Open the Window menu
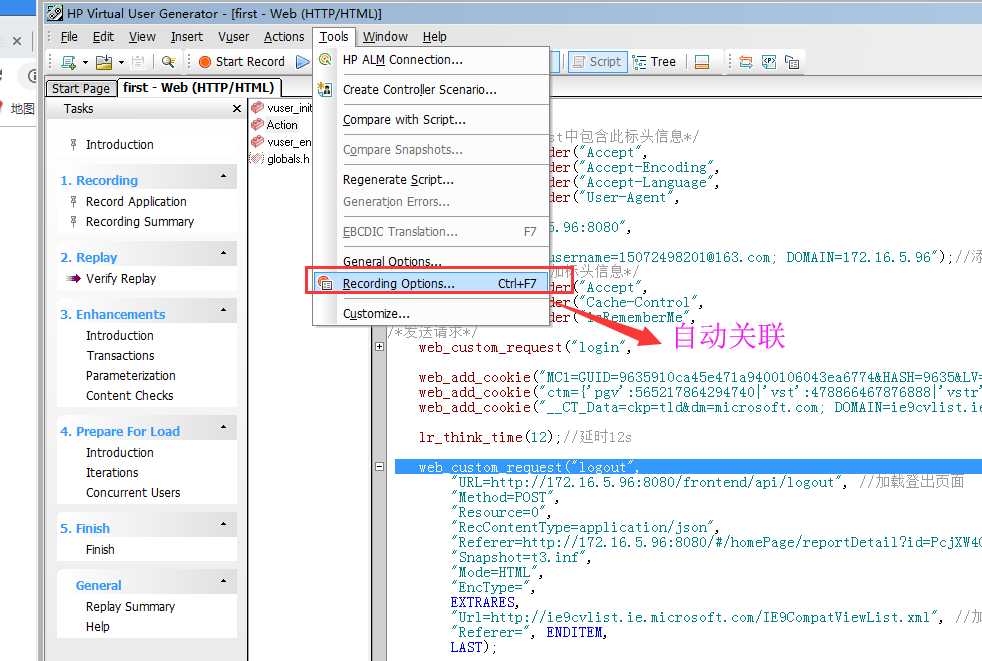982x661 pixels. (385, 36)
